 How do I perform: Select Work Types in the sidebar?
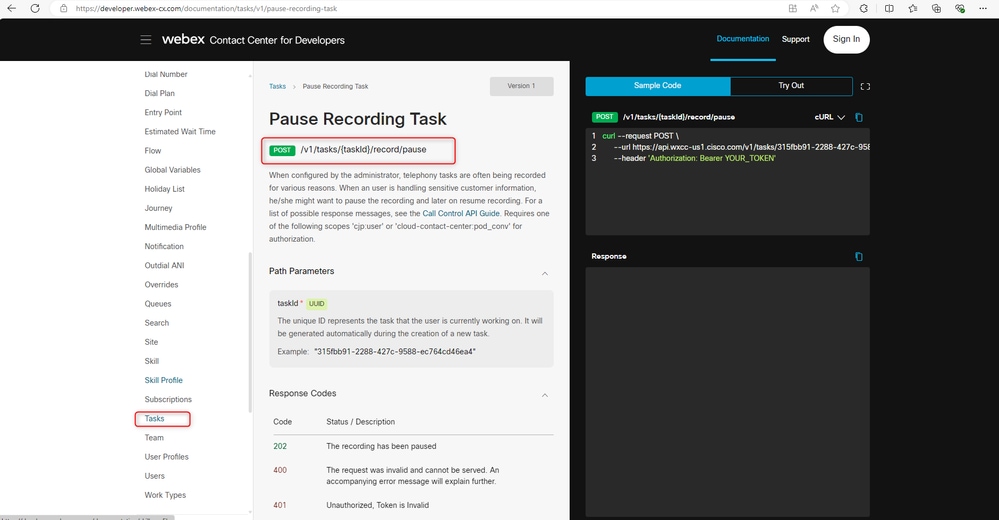(165, 495)
